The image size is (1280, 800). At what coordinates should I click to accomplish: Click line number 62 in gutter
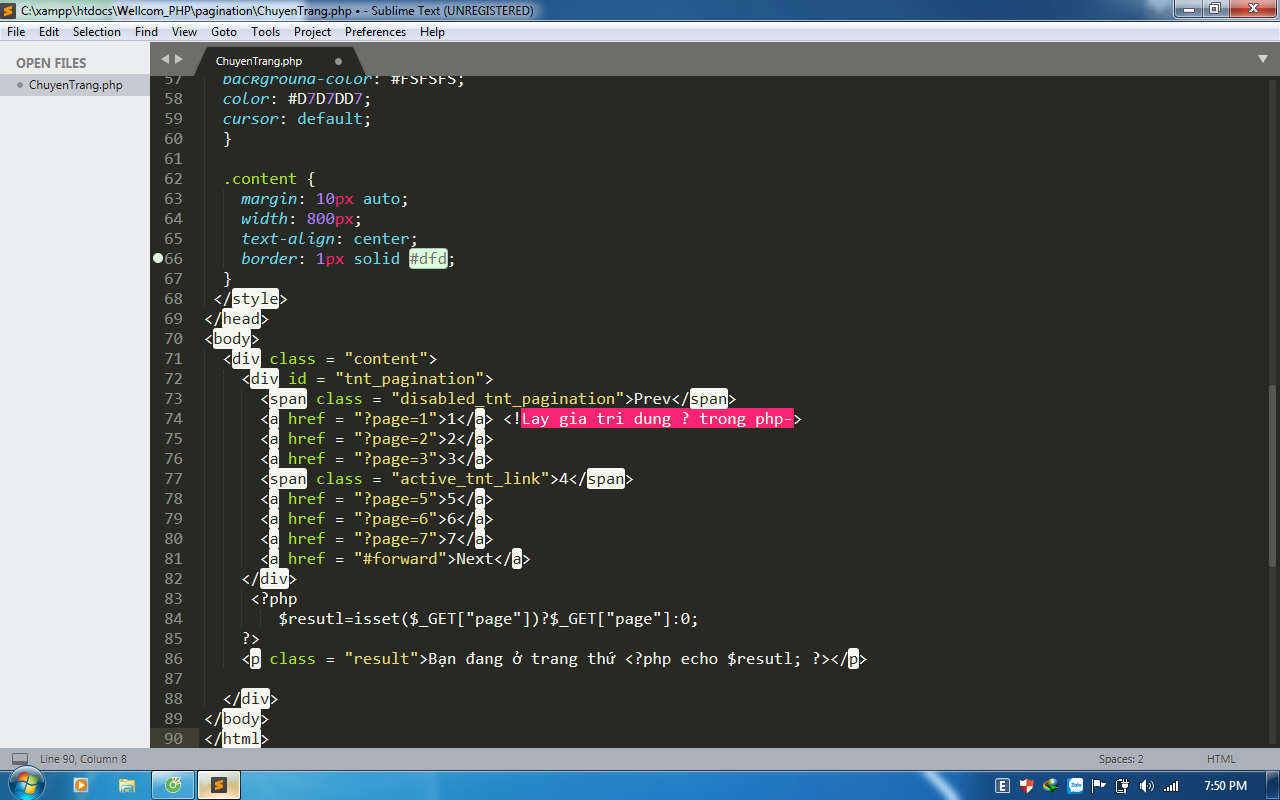click(173, 179)
